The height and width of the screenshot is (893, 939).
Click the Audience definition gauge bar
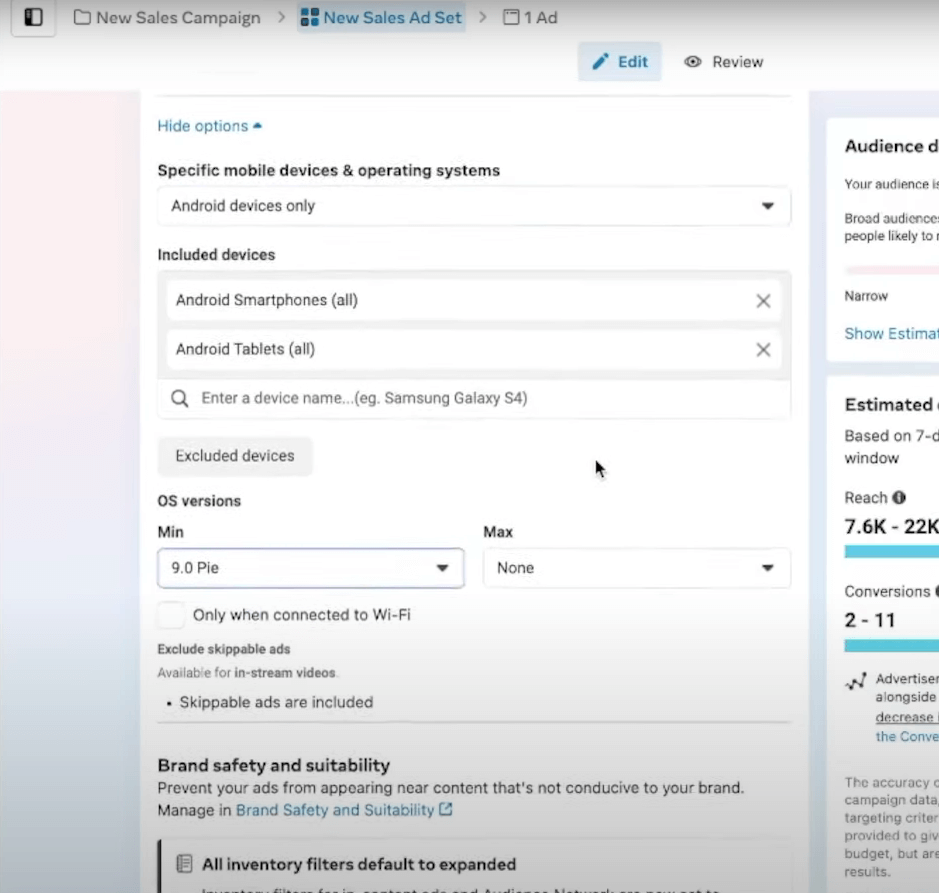(891, 270)
